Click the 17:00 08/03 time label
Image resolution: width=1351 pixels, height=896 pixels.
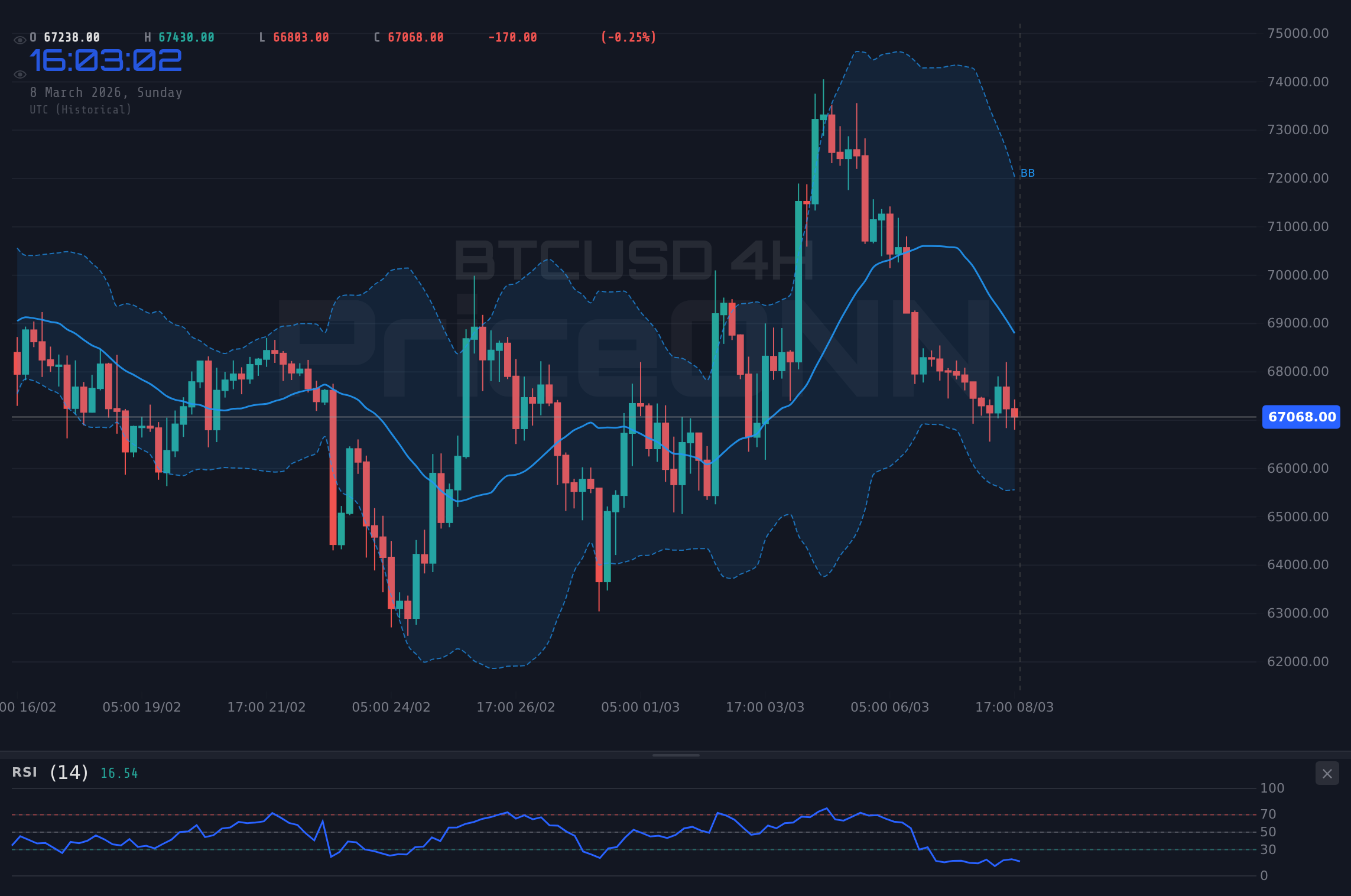pyautogui.click(x=1015, y=707)
